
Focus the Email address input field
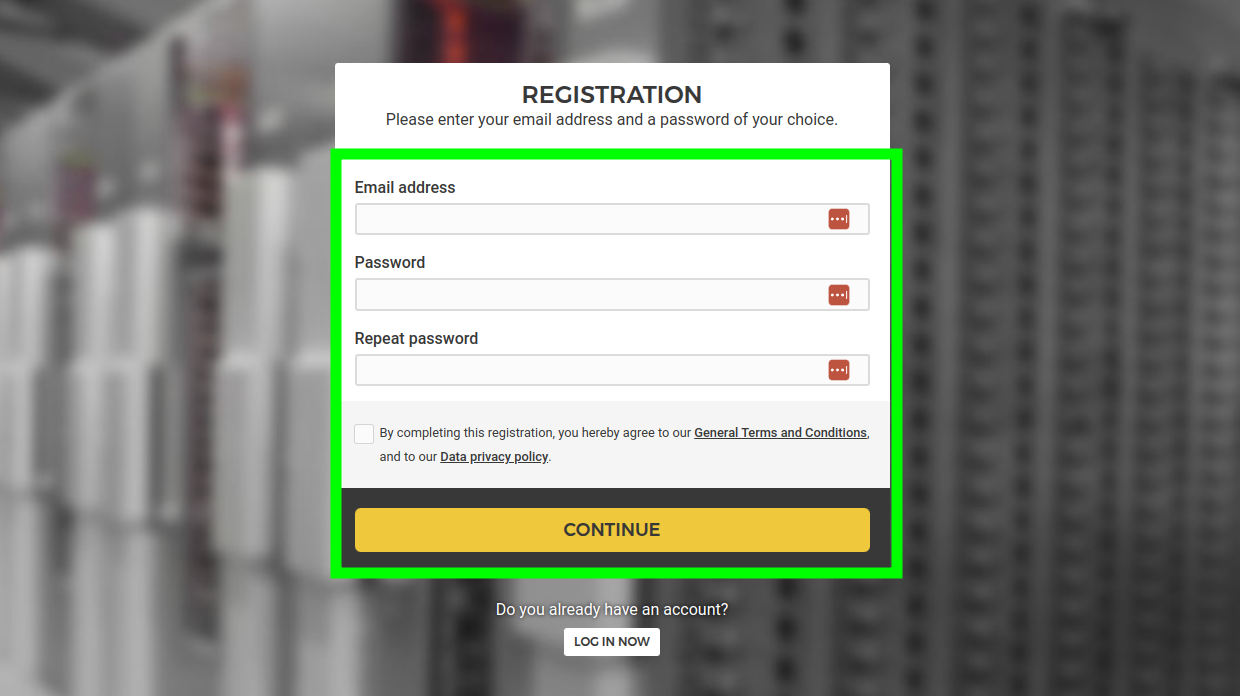612,219
